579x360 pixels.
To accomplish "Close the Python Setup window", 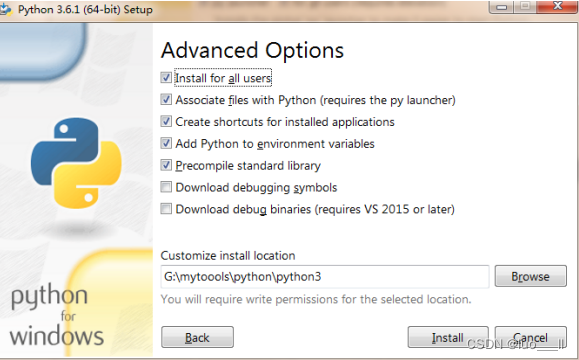I will pos(557,6).
